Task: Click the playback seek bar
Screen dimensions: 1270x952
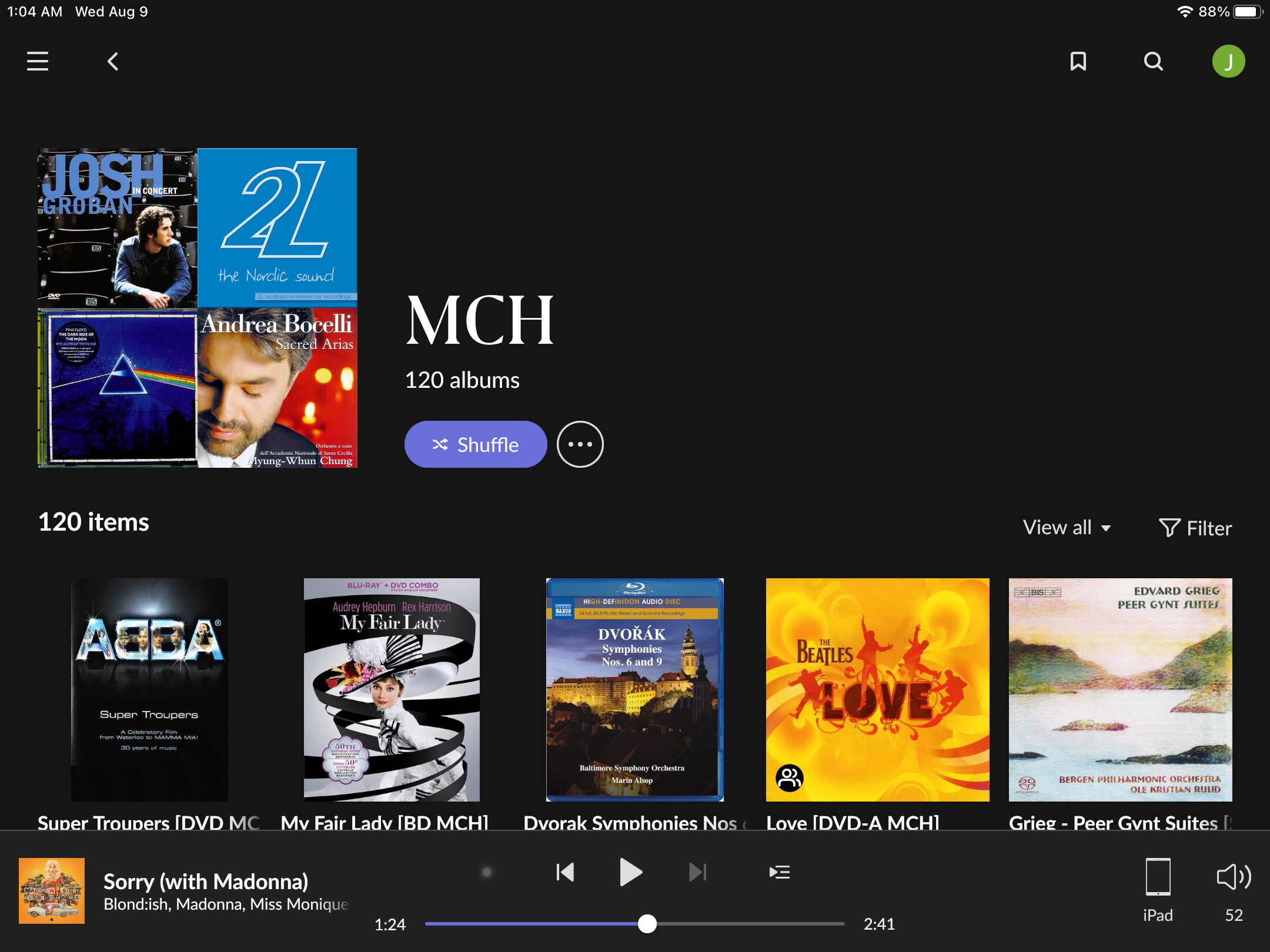Action: click(634, 924)
